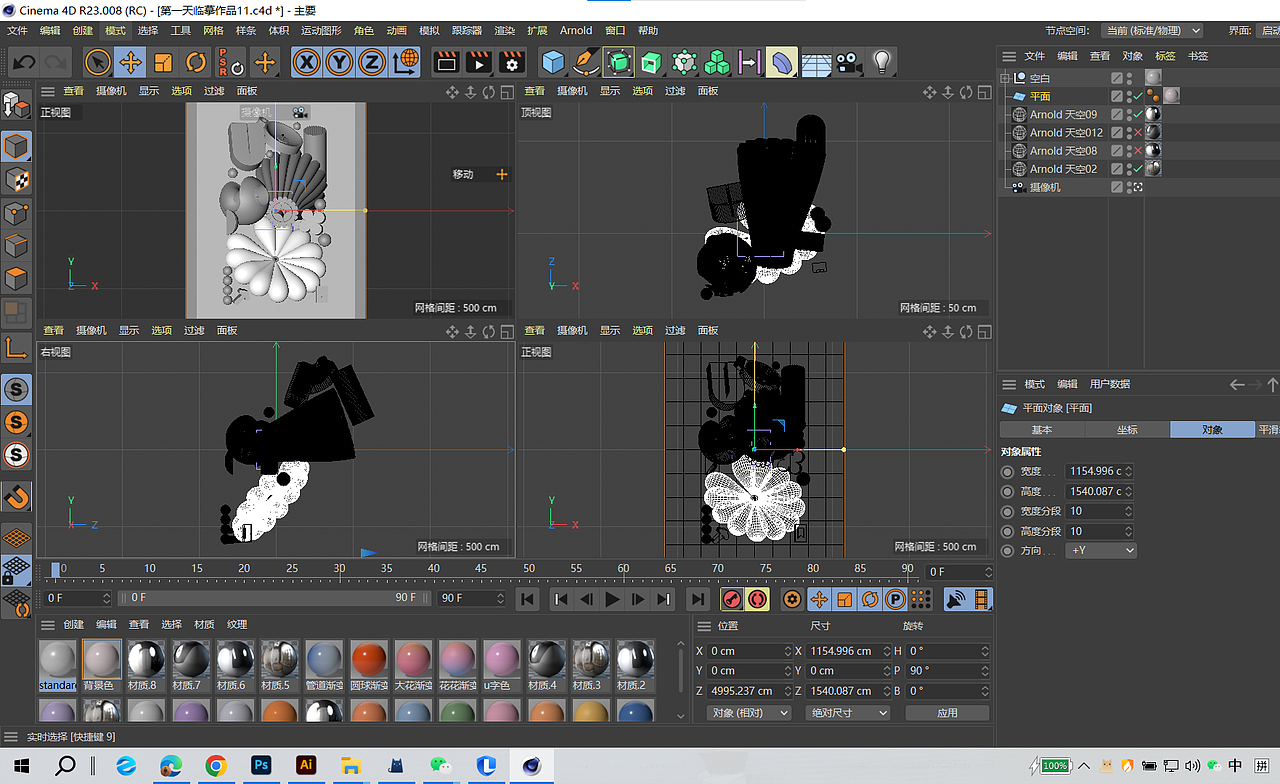Select the spline Pen tool icon
1280x784 pixels.
pos(584,62)
